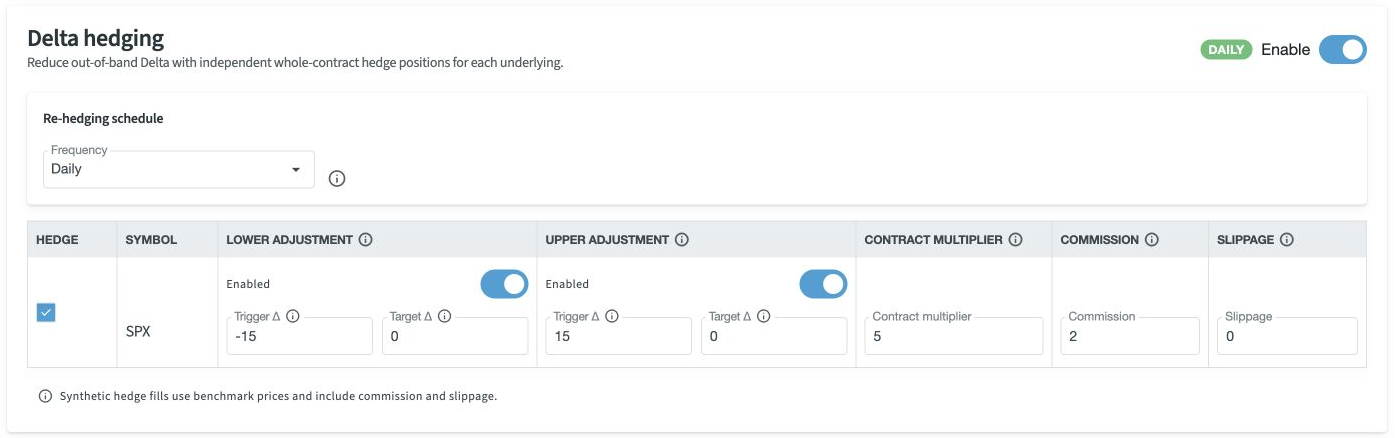Edit Lower Trigger Δ field showing -15
The width and height of the screenshot is (1395, 438).
coord(300,336)
